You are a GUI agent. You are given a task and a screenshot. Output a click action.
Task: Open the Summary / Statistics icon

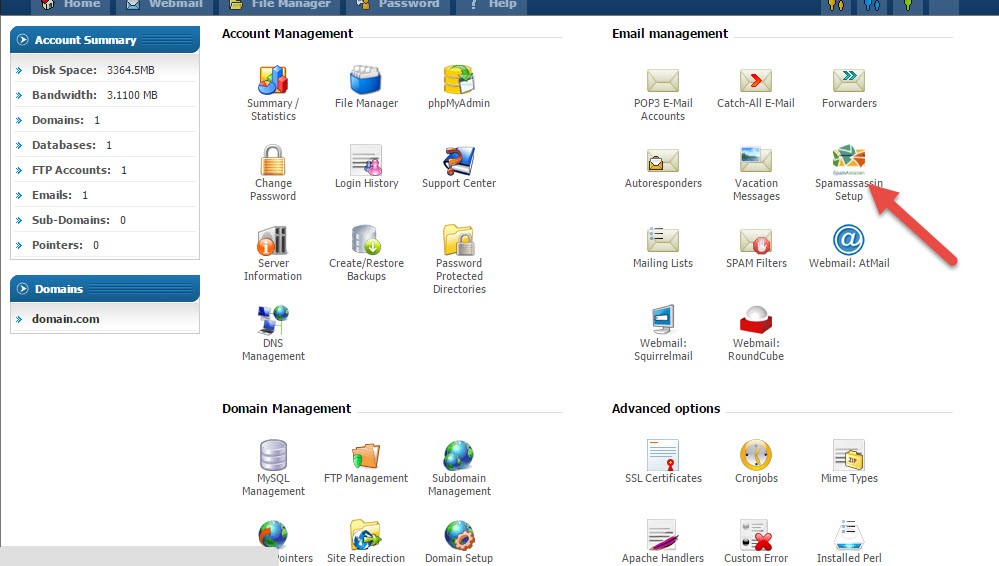(273, 80)
